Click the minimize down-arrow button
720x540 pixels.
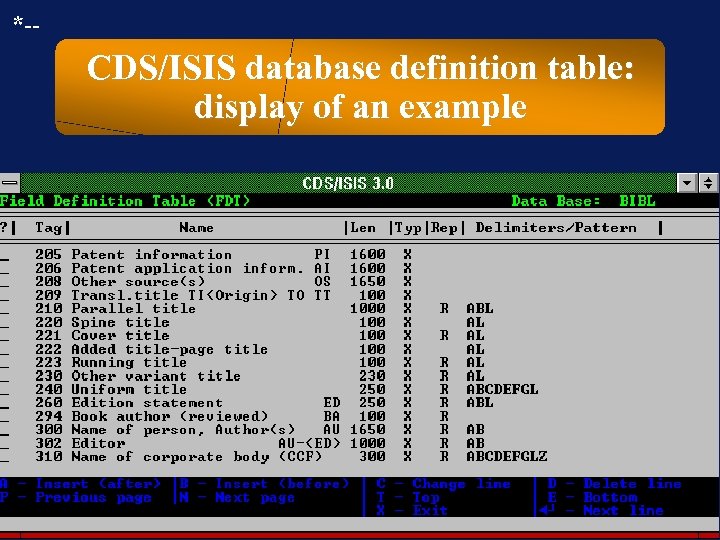pos(687,183)
